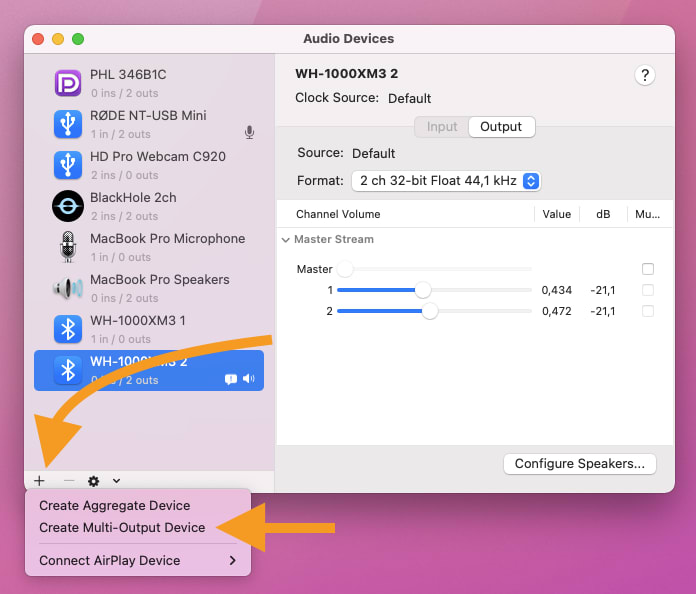Select the WH-1000XM3 1 device name
Viewport: 696px width, 594px height.
pos(138,321)
